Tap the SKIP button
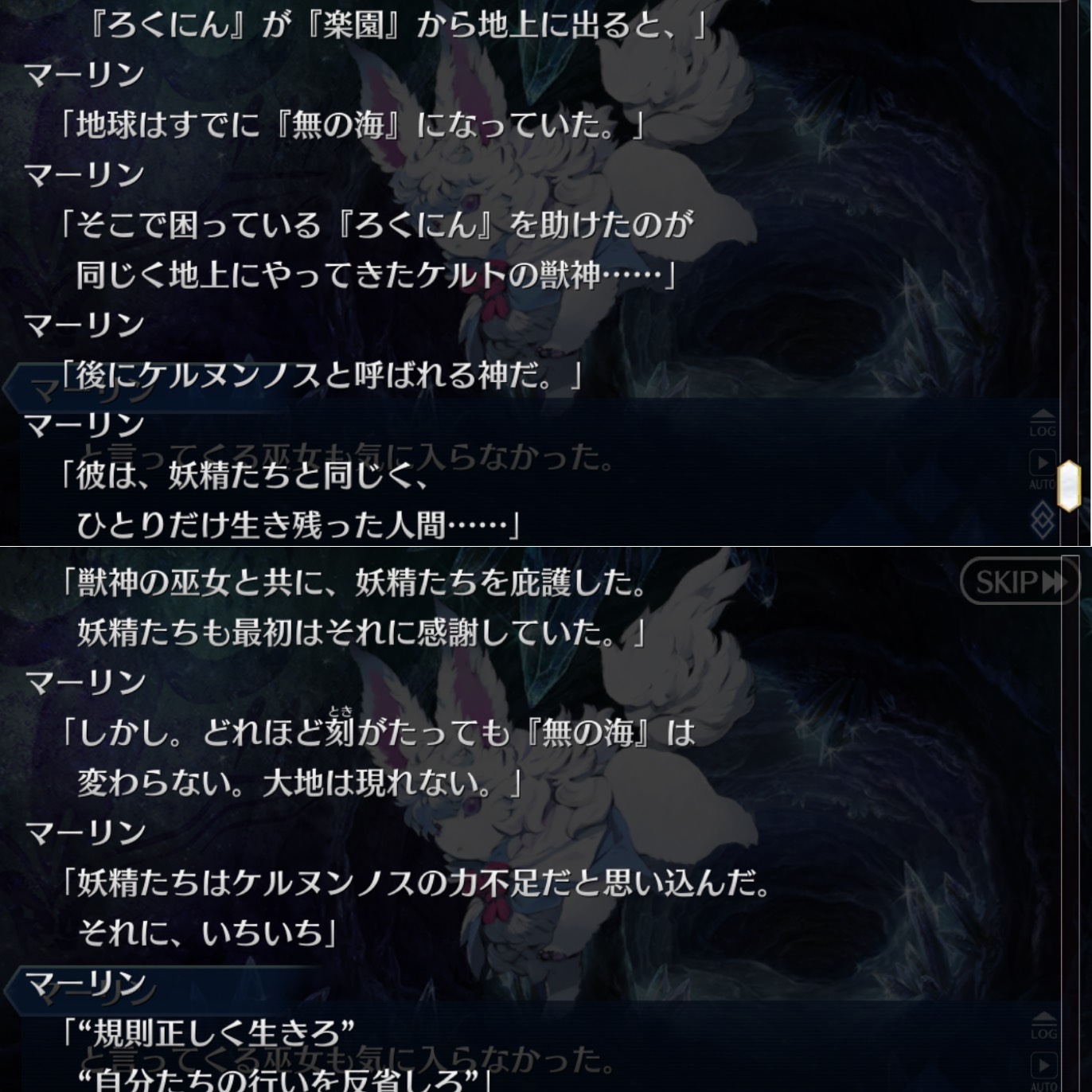The image size is (1092, 1092). [1020, 581]
